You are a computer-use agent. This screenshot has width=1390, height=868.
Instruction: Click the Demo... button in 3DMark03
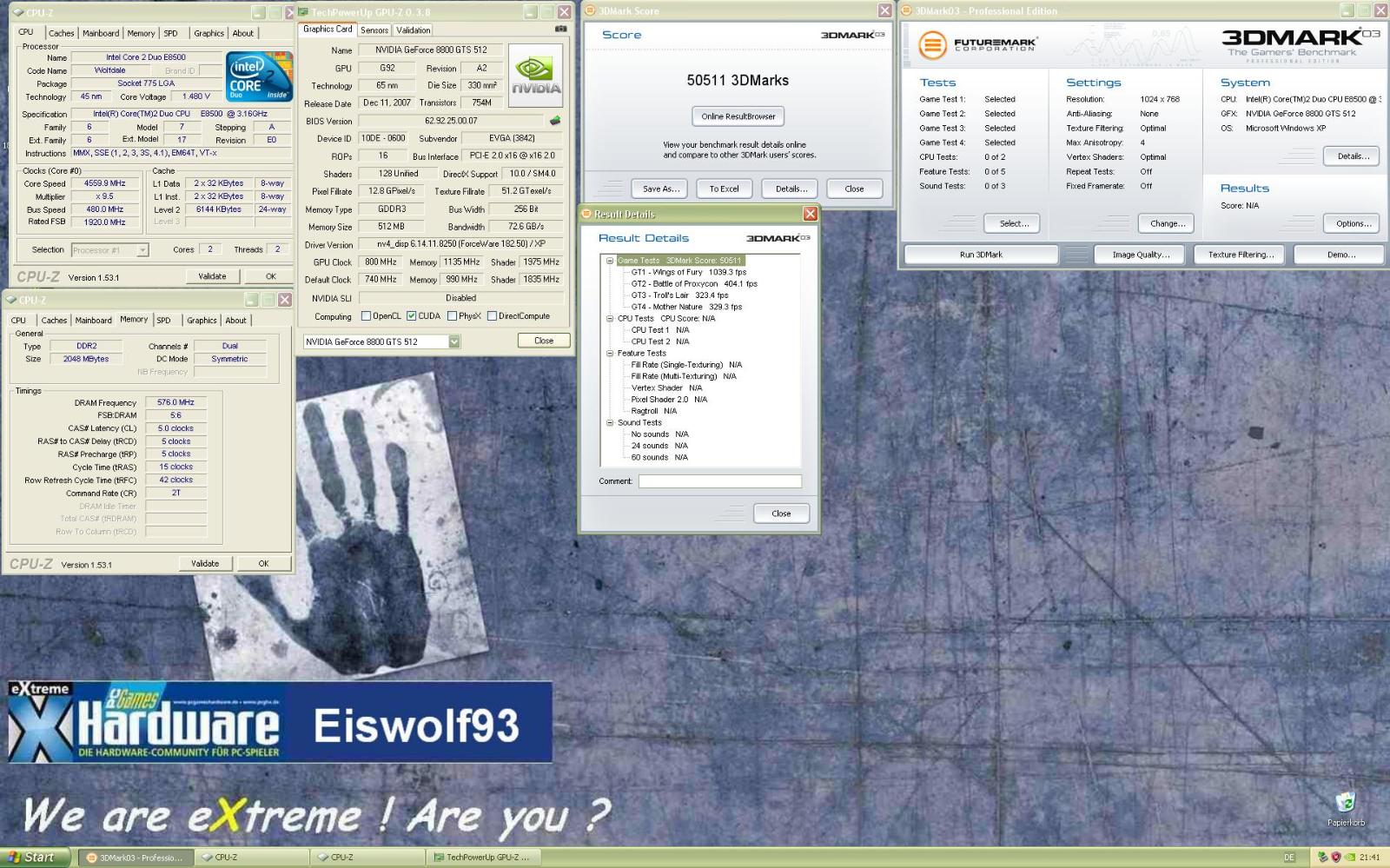coord(1340,255)
